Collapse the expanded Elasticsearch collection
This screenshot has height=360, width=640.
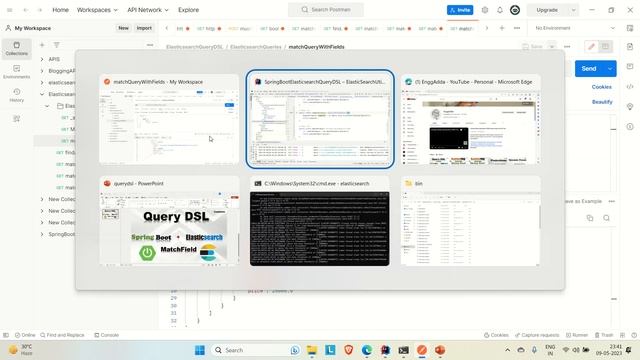pyautogui.click(x=42, y=94)
